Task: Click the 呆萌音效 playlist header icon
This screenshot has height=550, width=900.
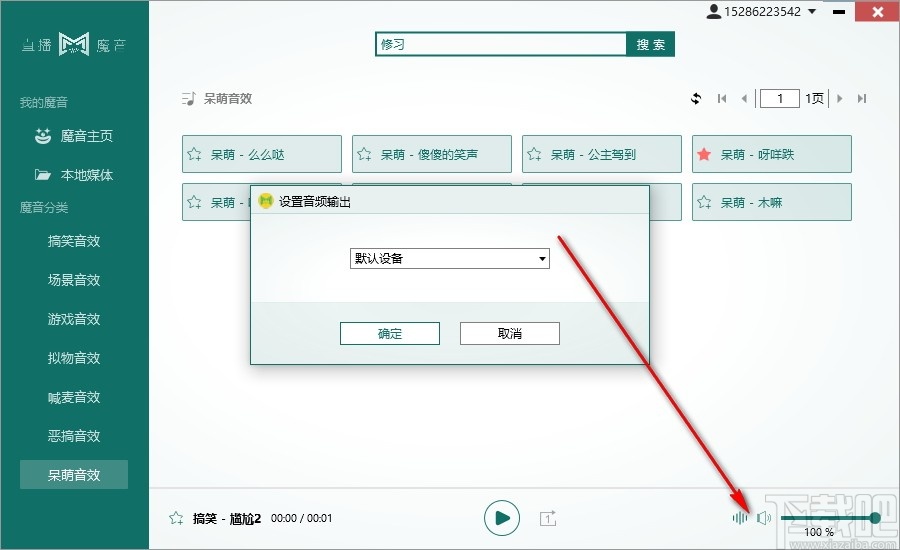Action: (189, 99)
